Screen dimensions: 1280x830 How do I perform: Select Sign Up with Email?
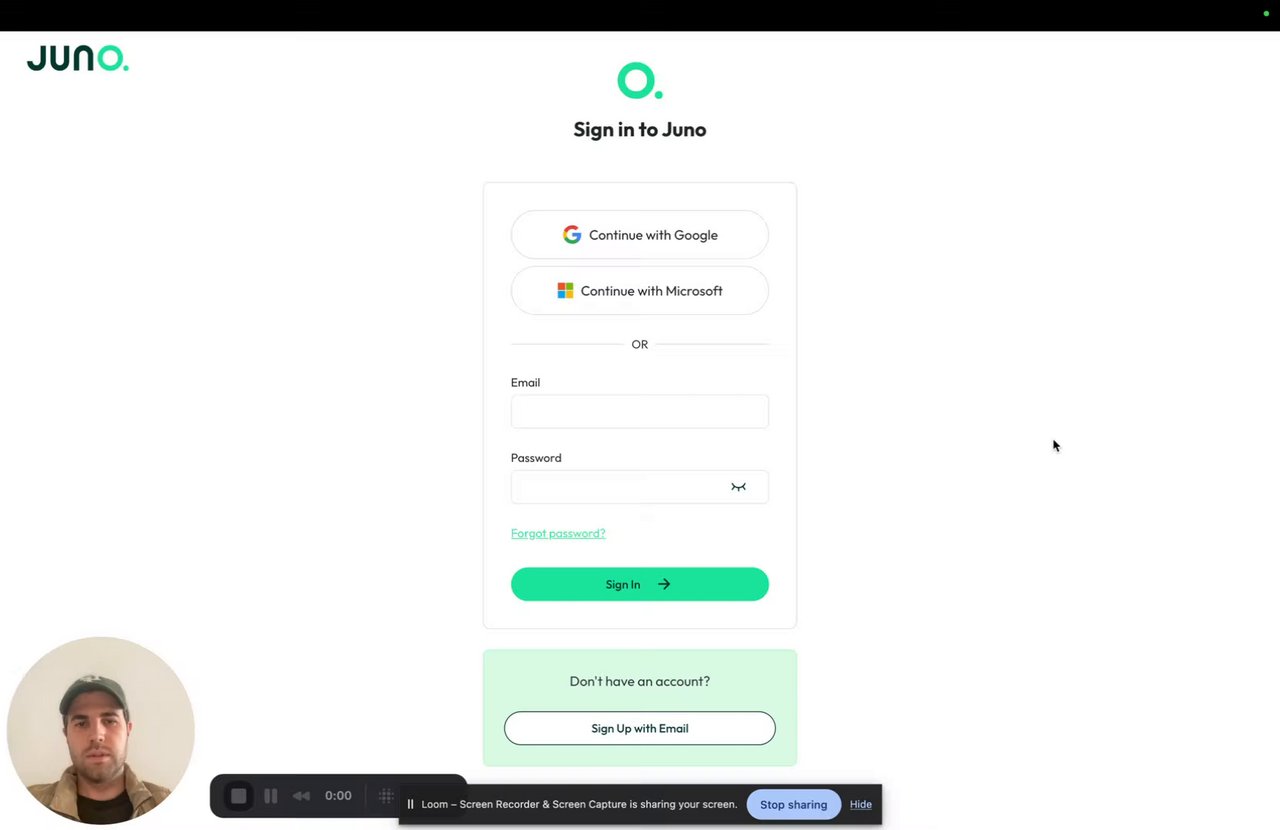(640, 728)
